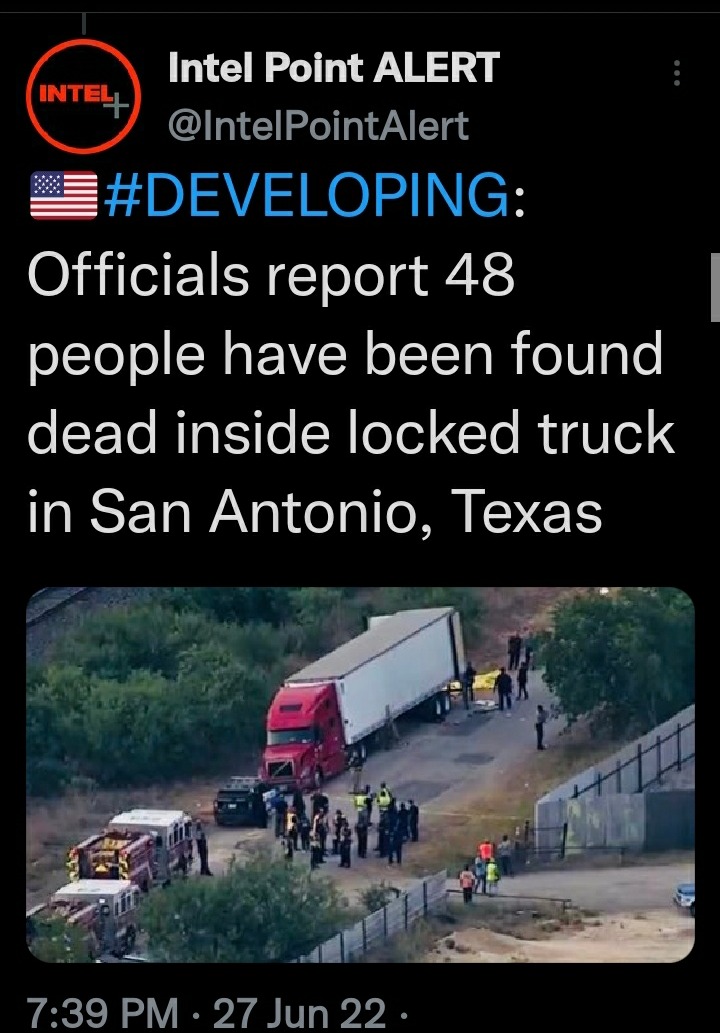Open the three-dot more options menu

click(677, 73)
